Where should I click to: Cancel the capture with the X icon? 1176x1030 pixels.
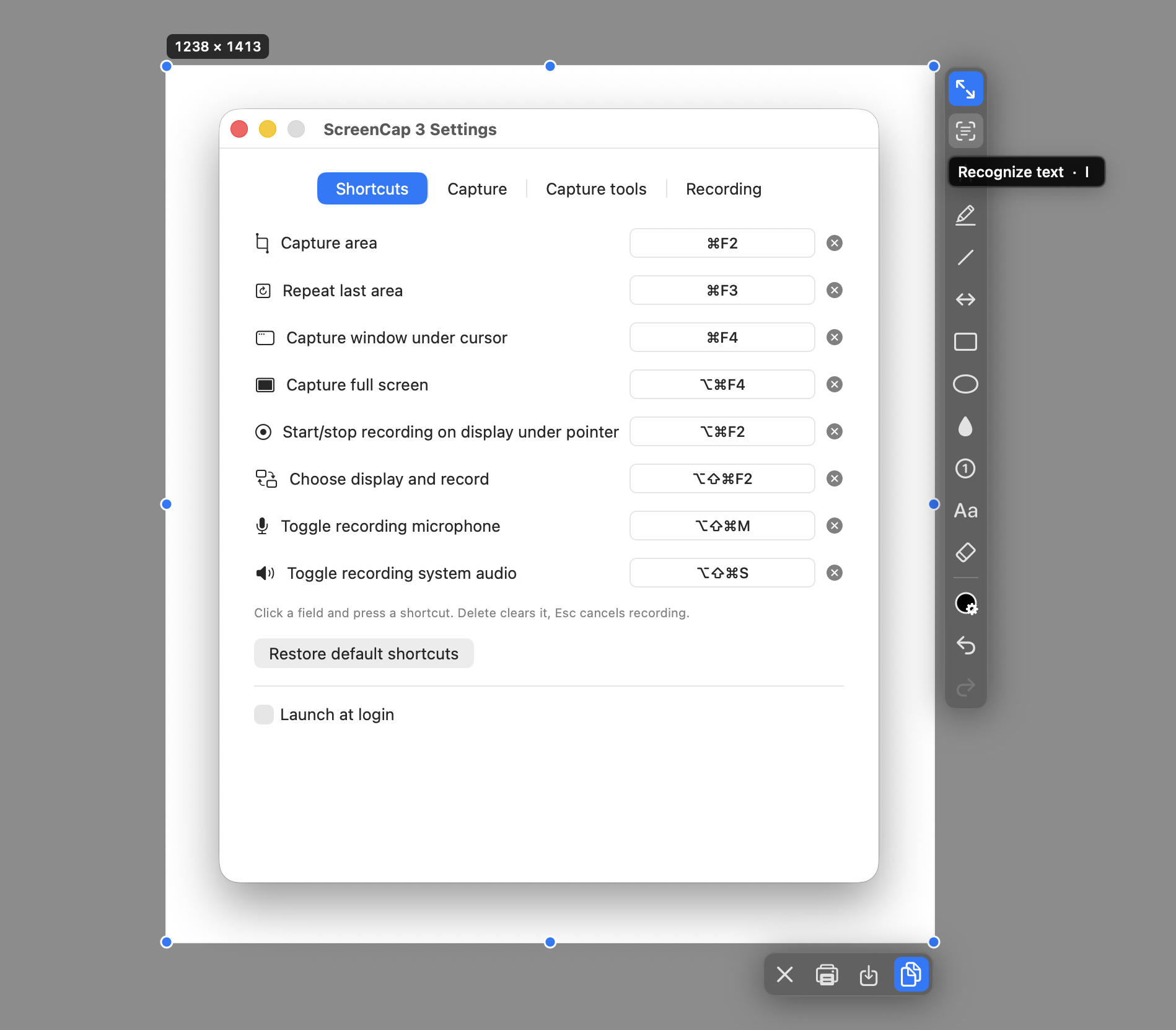click(x=784, y=975)
